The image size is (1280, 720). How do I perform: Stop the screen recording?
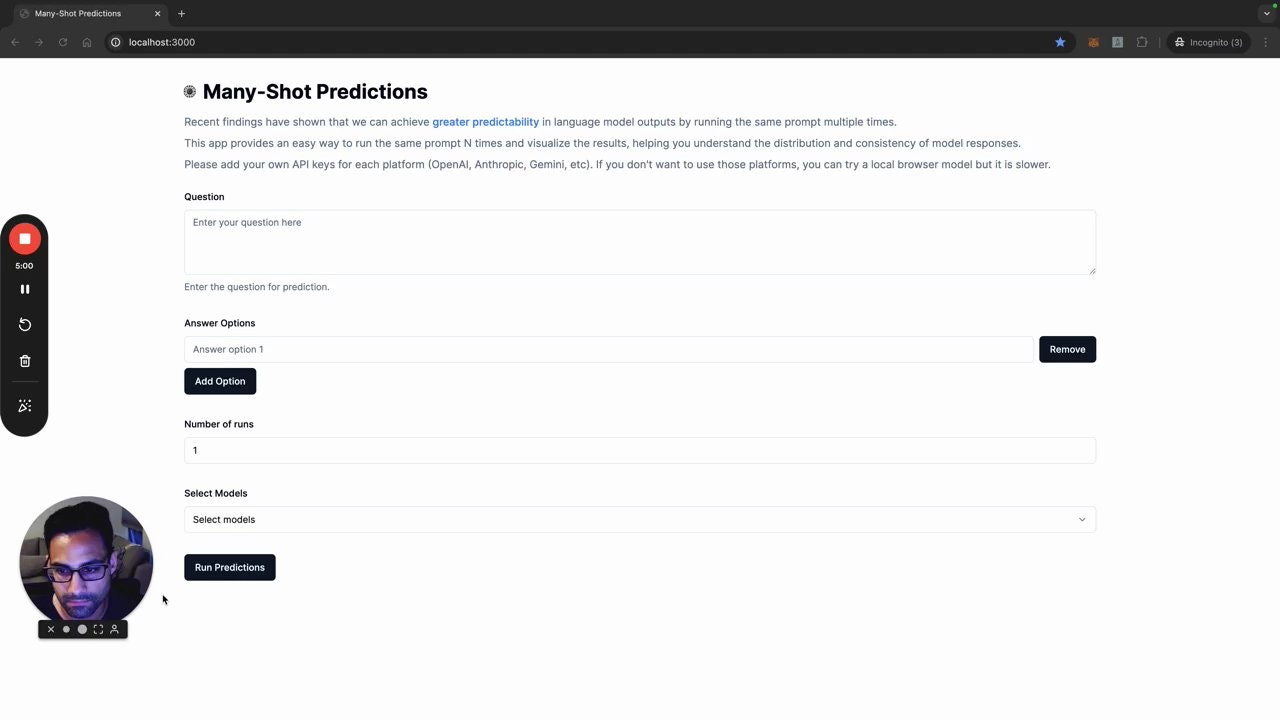click(24, 238)
